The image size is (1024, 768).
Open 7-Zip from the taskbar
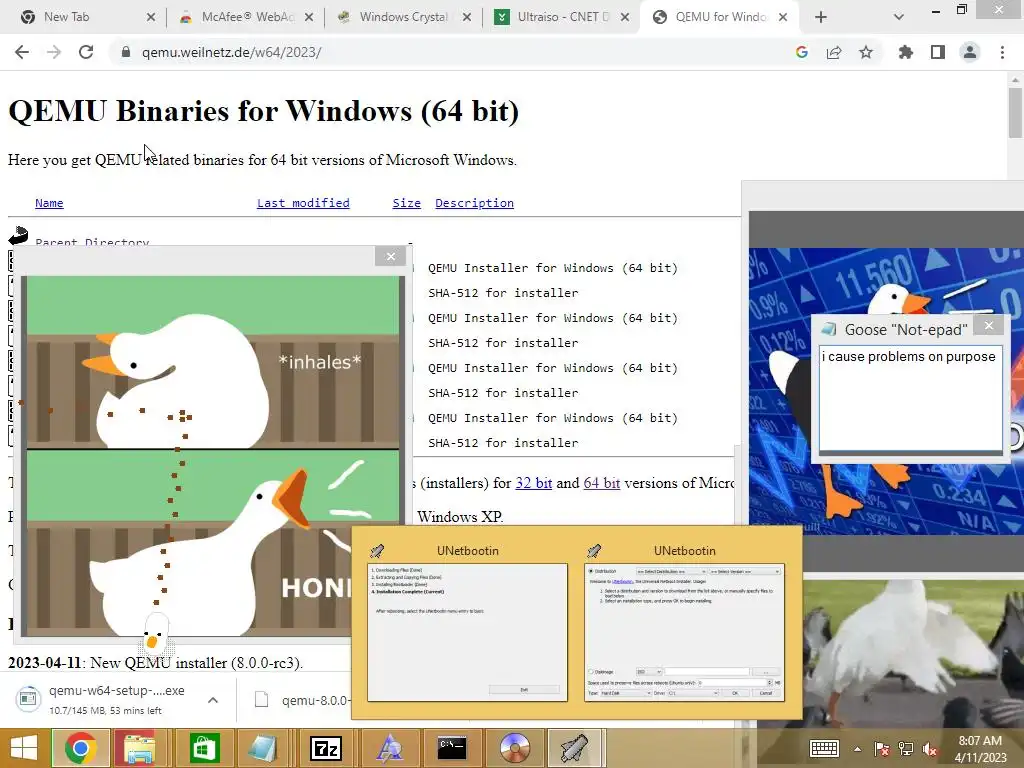point(325,748)
